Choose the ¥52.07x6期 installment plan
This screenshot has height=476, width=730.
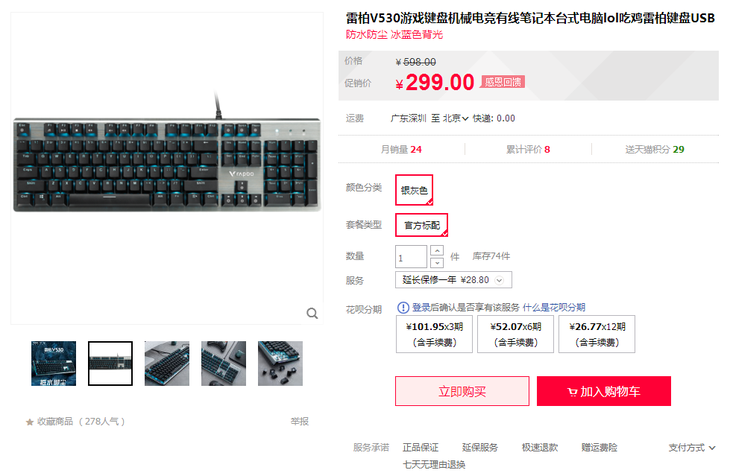515,334
